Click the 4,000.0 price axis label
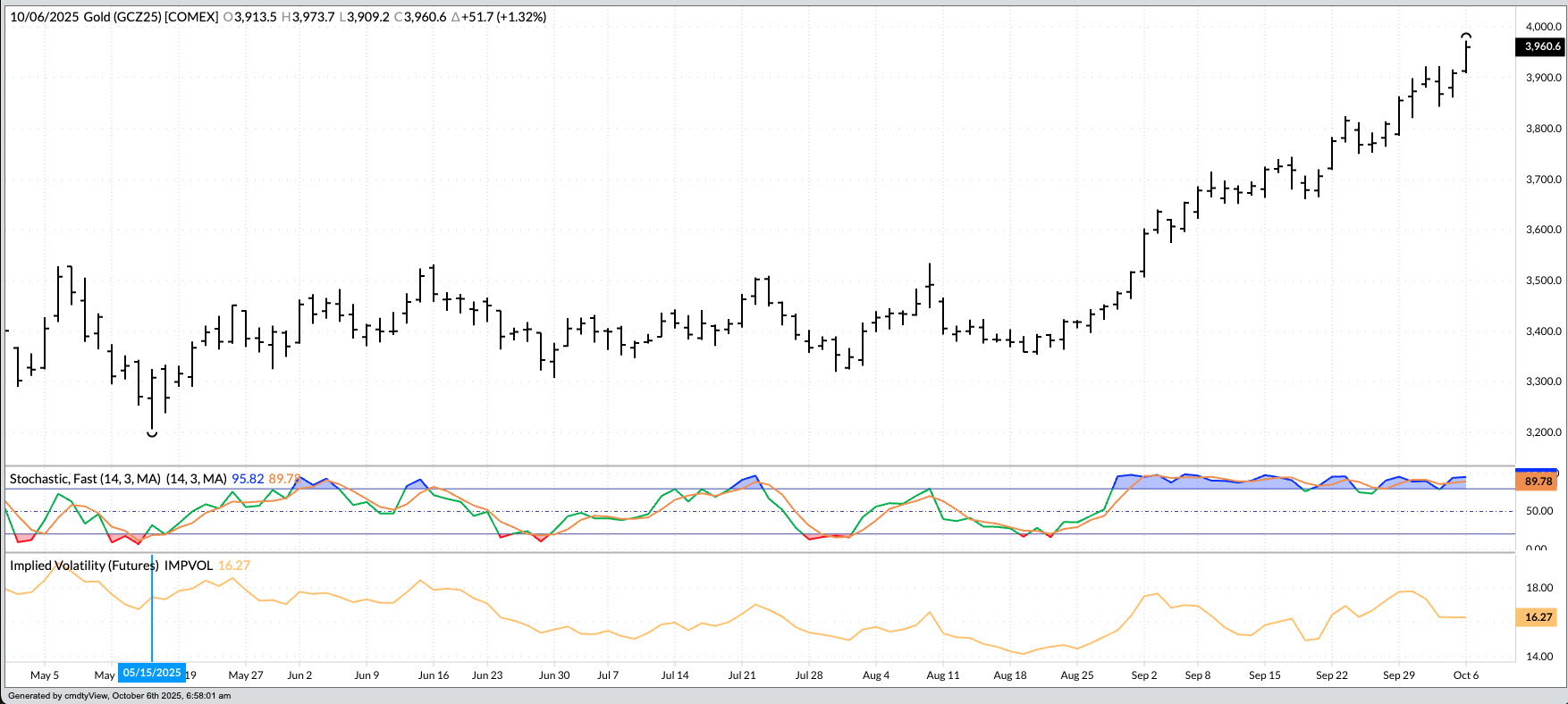 1544,27
